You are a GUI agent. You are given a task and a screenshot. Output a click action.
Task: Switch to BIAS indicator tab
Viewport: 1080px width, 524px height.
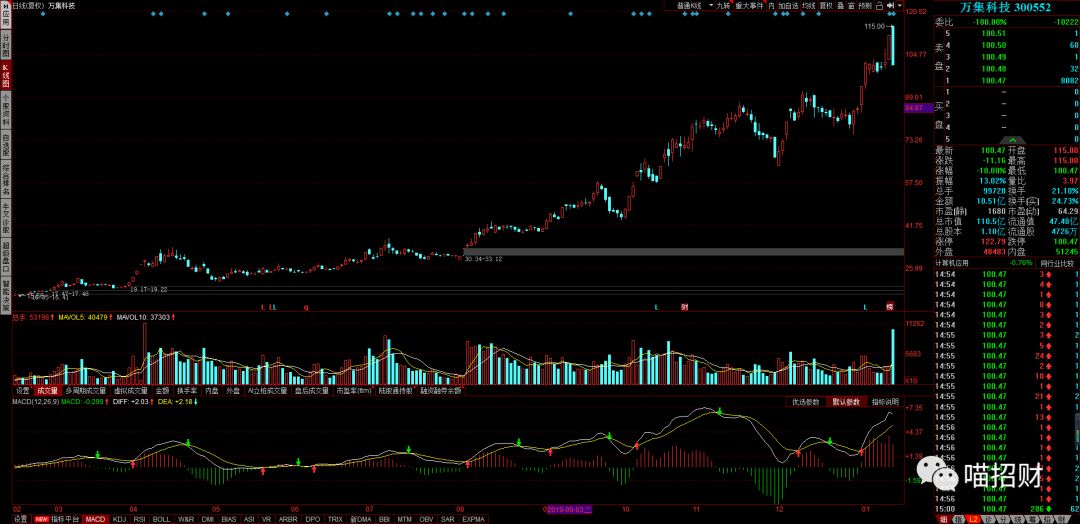click(229, 519)
